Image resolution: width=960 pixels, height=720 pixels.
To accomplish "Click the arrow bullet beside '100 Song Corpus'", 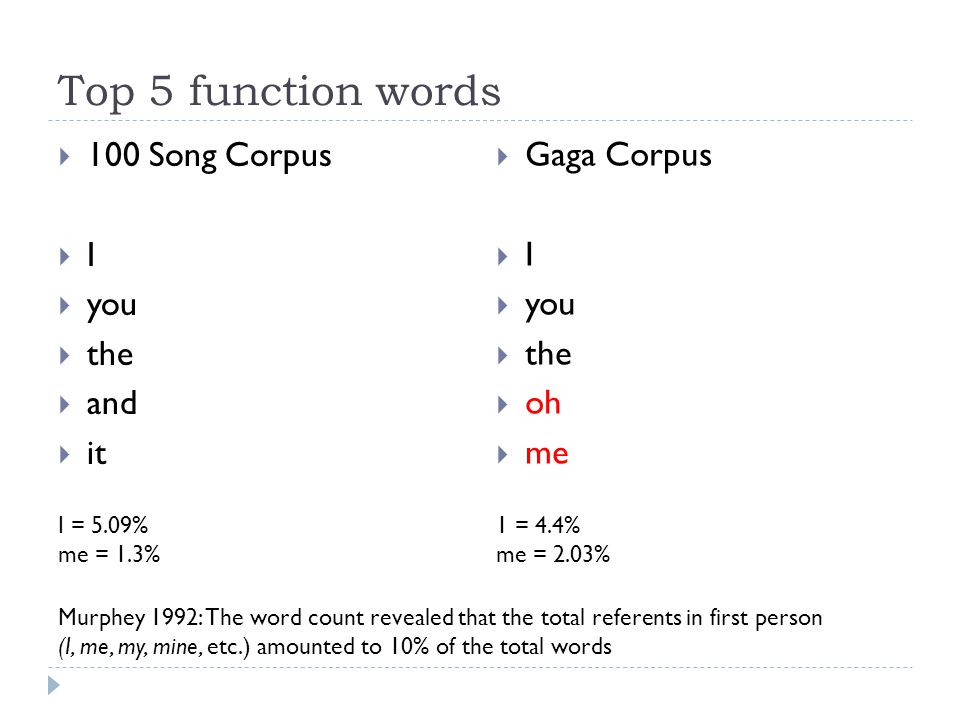I will (64, 157).
